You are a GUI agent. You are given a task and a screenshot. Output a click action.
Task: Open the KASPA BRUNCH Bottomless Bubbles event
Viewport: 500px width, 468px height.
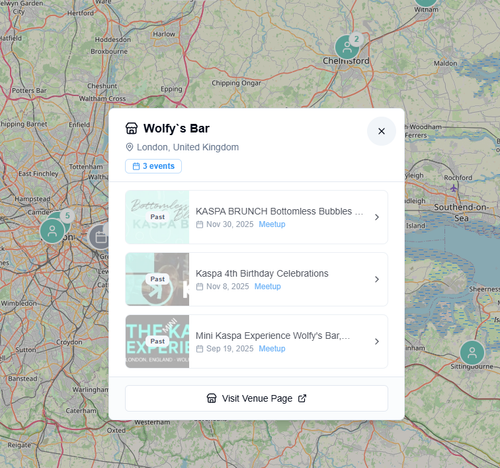tap(256, 217)
